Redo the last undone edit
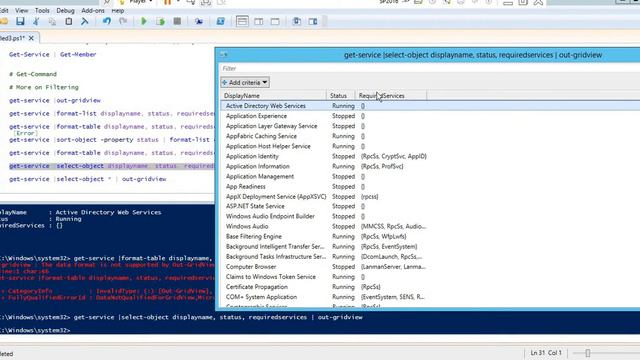 (x=123, y=21)
